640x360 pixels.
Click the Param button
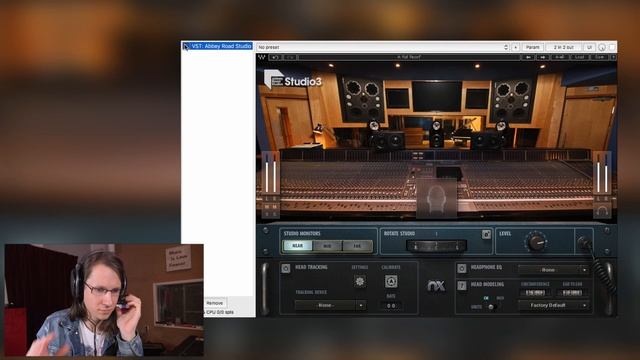tap(533, 47)
